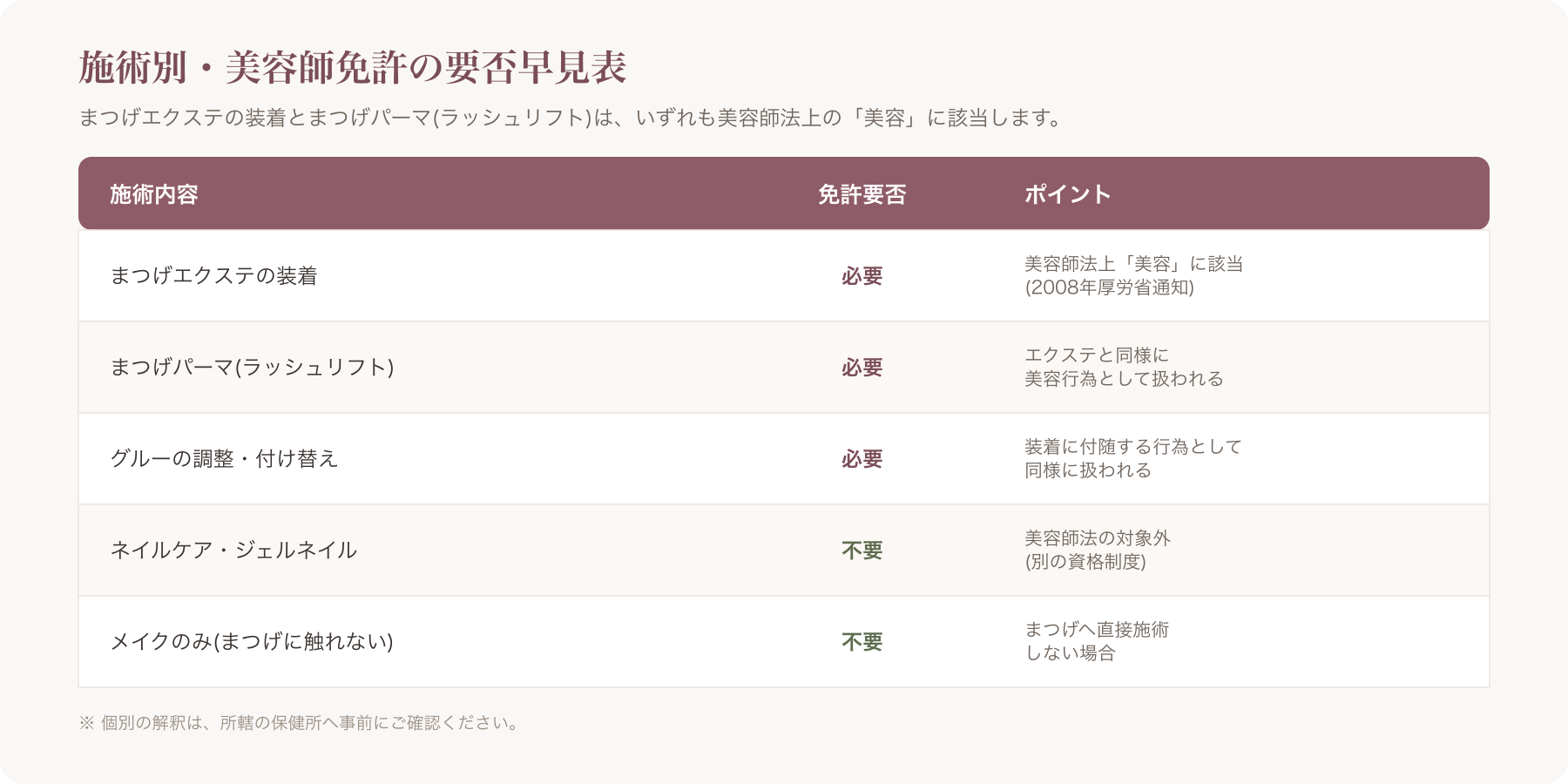
Task: Click the footnote about 所轄の保健所
Action: (301, 723)
